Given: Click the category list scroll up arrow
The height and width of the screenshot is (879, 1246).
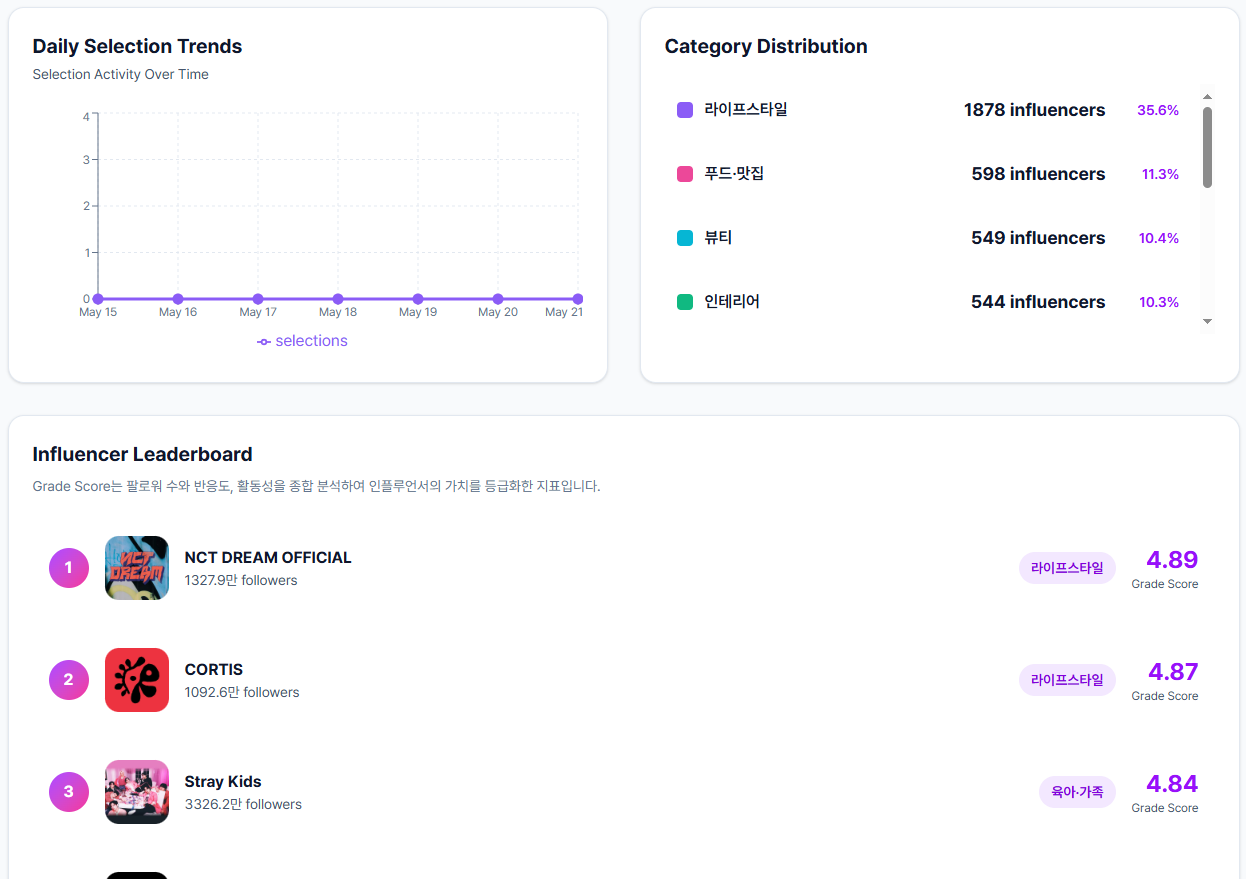Looking at the screenshot, I should pyautogui.click(x=1207, y=97).
